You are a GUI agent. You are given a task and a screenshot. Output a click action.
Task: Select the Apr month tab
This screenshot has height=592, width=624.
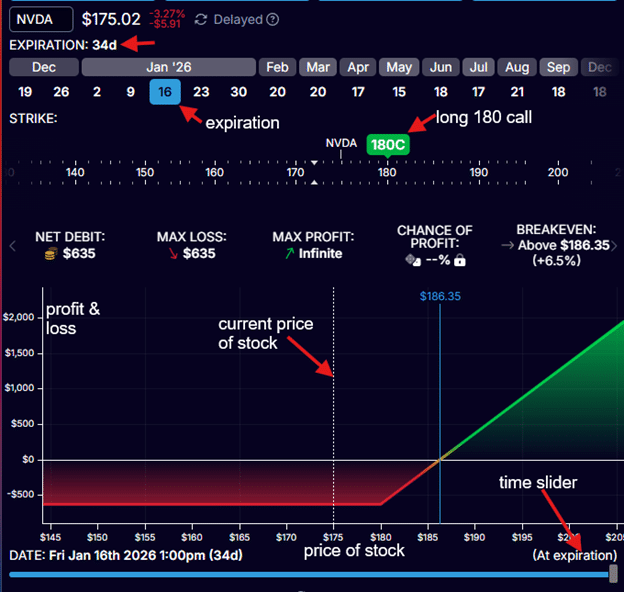tap(358, 67)
